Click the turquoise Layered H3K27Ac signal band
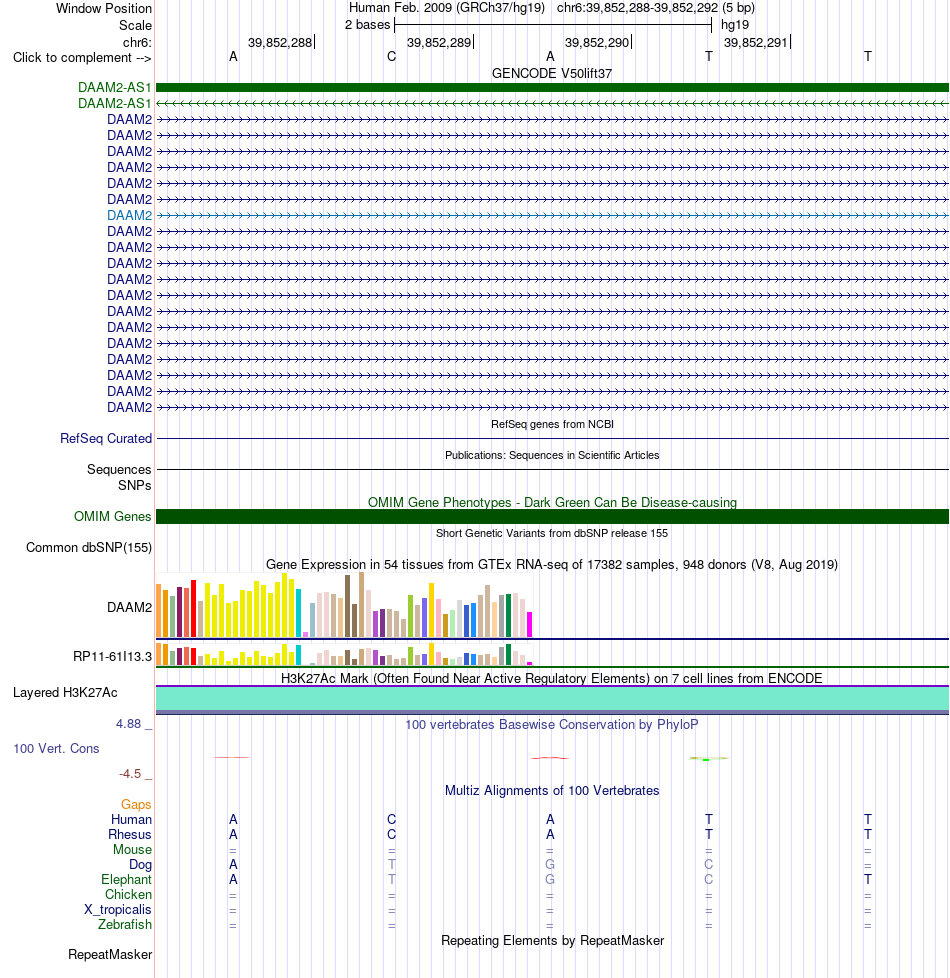Image resolution: width=950 pixels, height=978 pixels. [552, 699]
